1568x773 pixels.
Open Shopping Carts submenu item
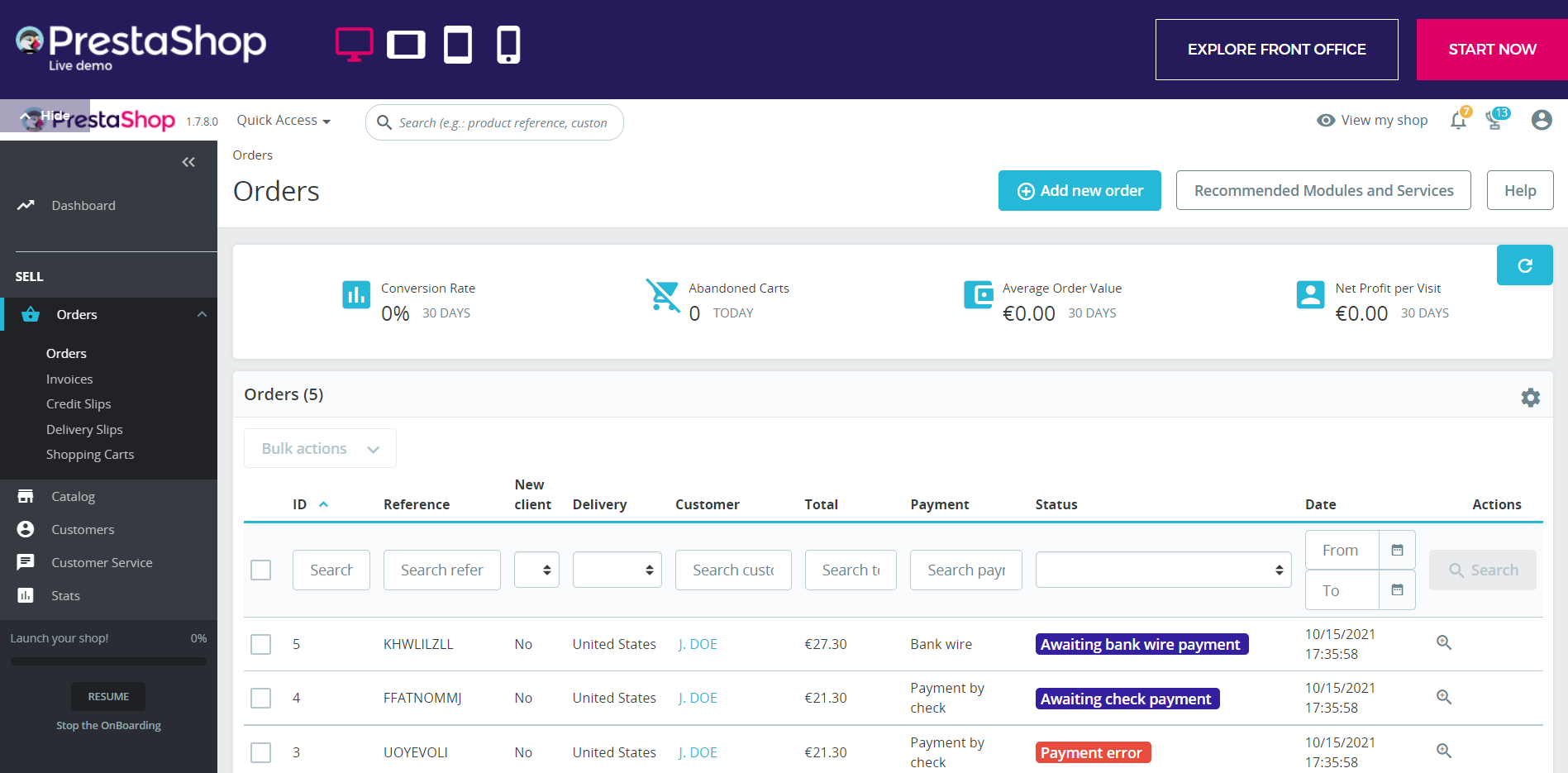pyautogui.click(x=90, y=455)
